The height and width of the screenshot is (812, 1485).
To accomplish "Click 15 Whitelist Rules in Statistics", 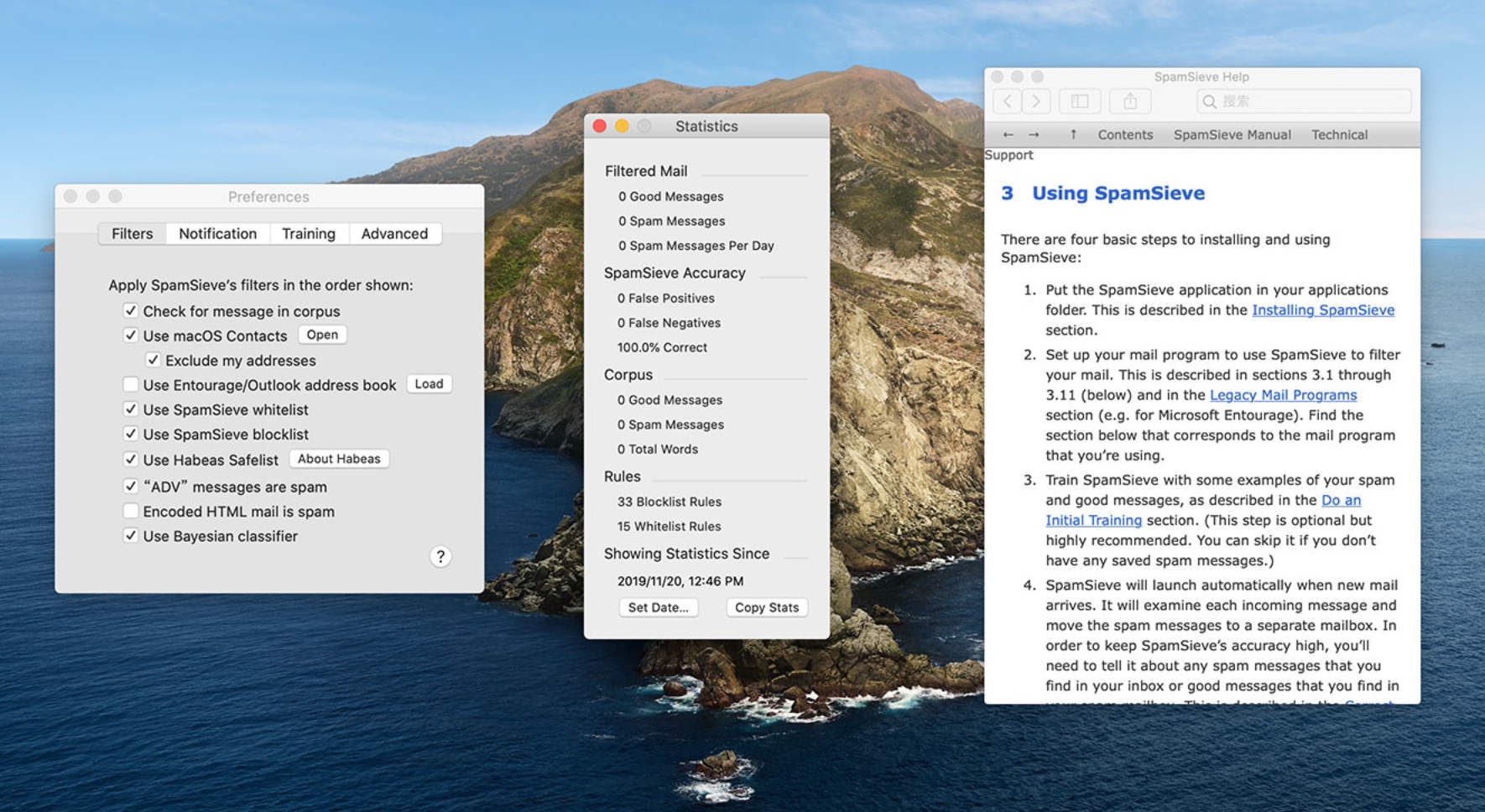I will [x=669, y=526].
